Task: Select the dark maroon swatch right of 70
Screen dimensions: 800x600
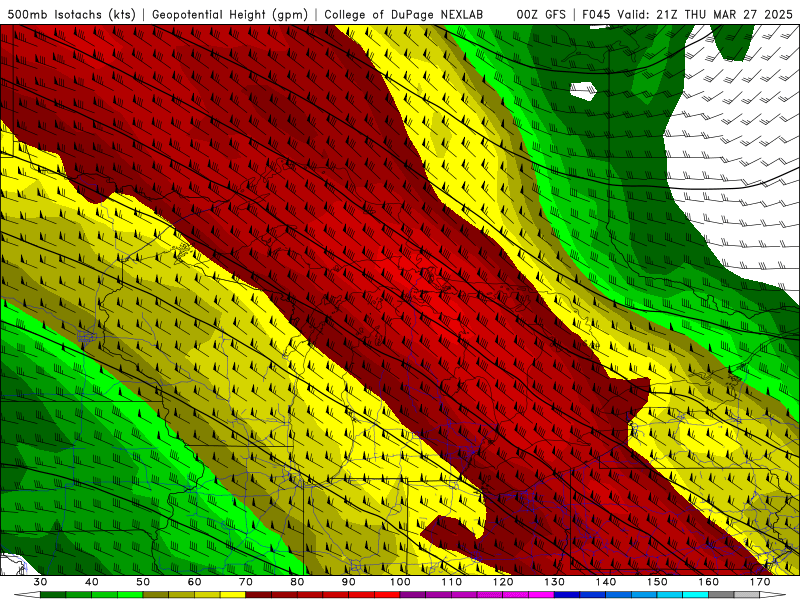Action: tap(259, 595)
